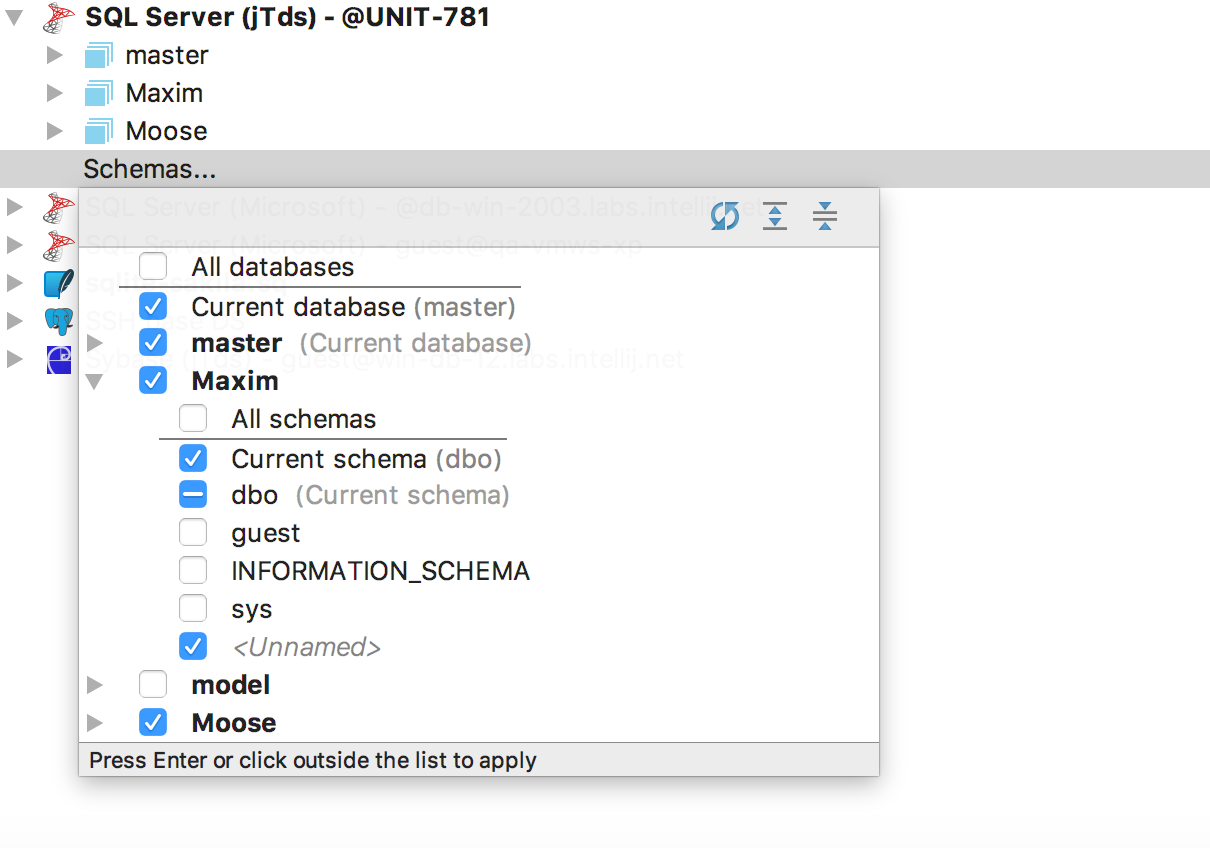Click the "<Unnamed>" schema label
The width and height of the screenshot is (1210, 848).
306,647
